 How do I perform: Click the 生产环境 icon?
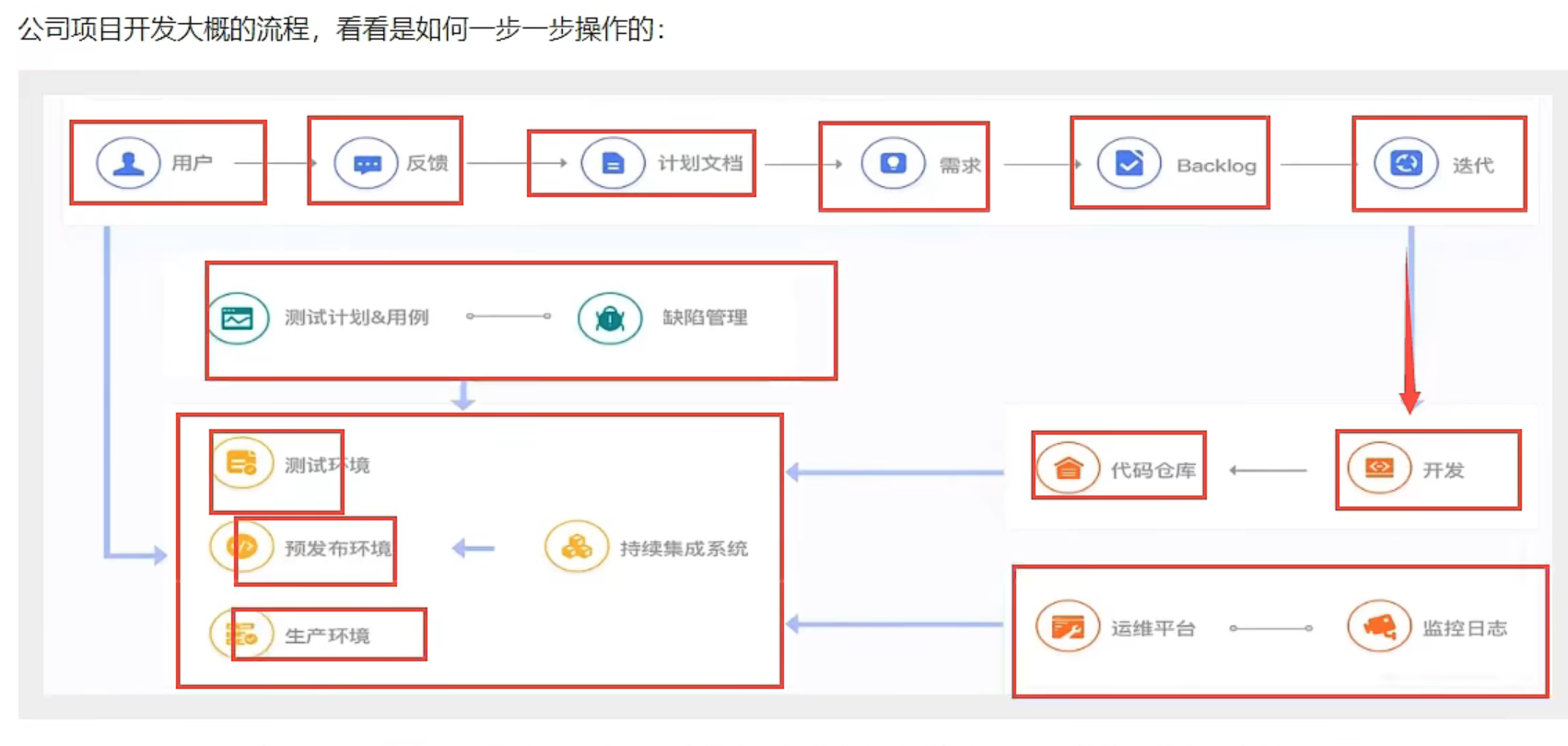pyautogui.click(x=242, y=634)
